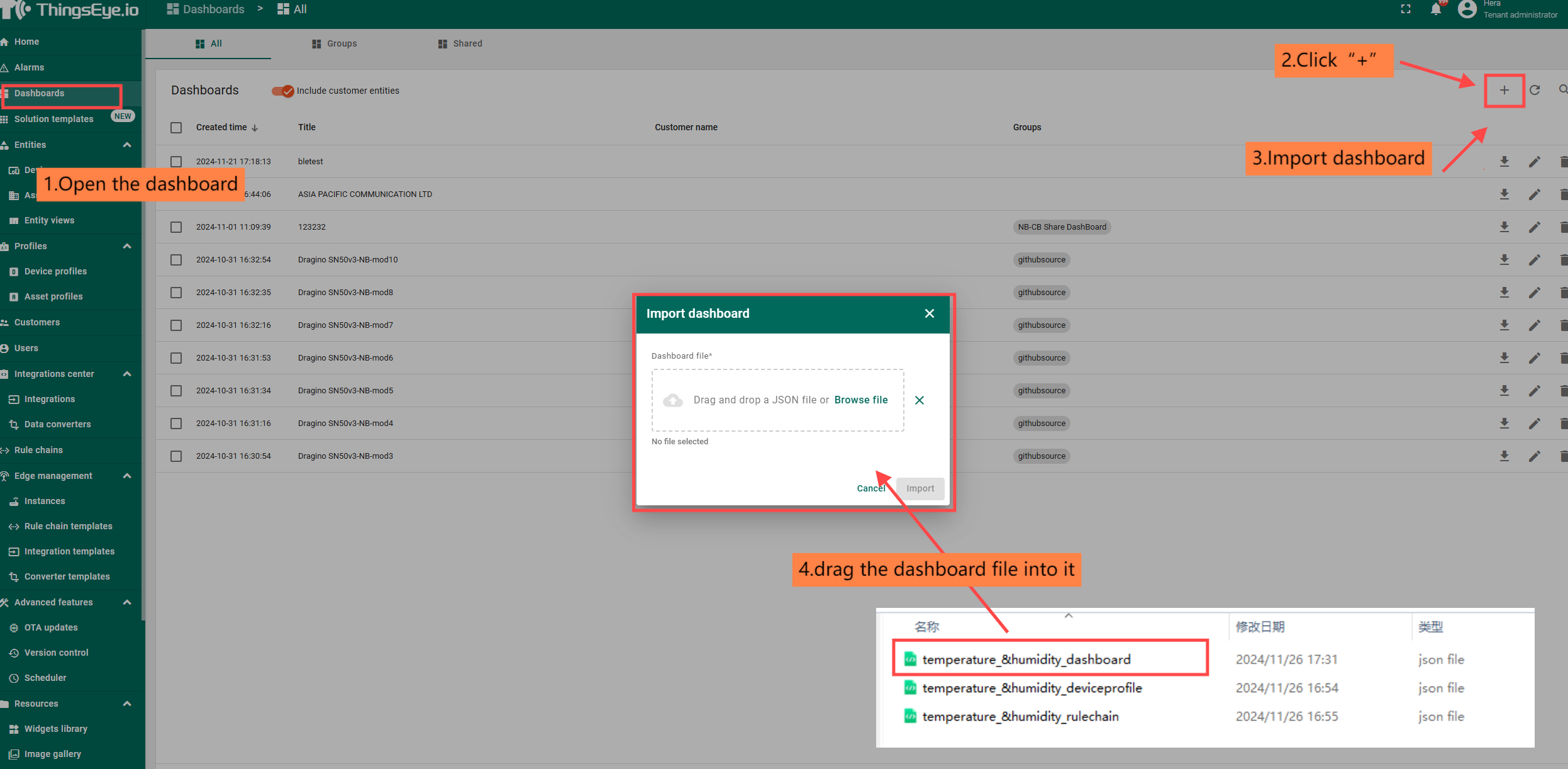Open Rule chains in sidebar
The width and height of the screenshot is (1568, 769).
tap(38, 450)
